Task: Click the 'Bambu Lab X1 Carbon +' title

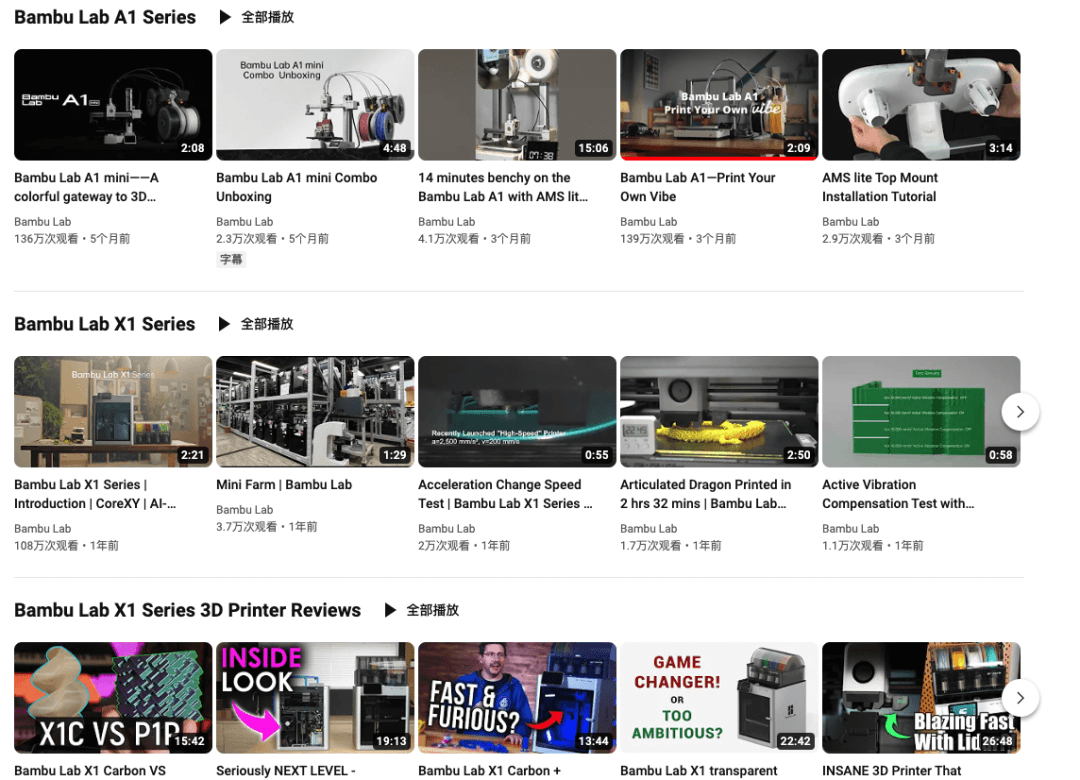Action: pos(489,770)
